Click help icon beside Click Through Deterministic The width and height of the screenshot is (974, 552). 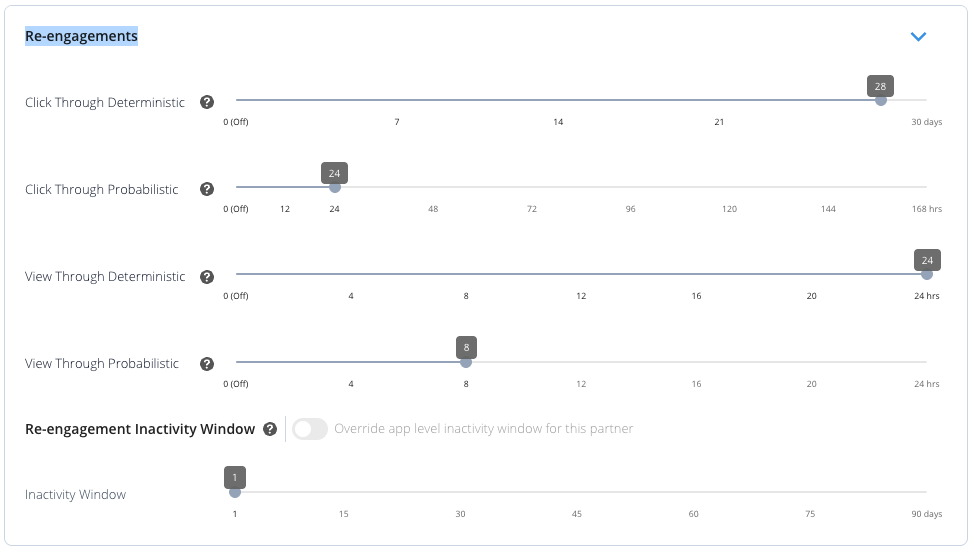tap(207, 102)
